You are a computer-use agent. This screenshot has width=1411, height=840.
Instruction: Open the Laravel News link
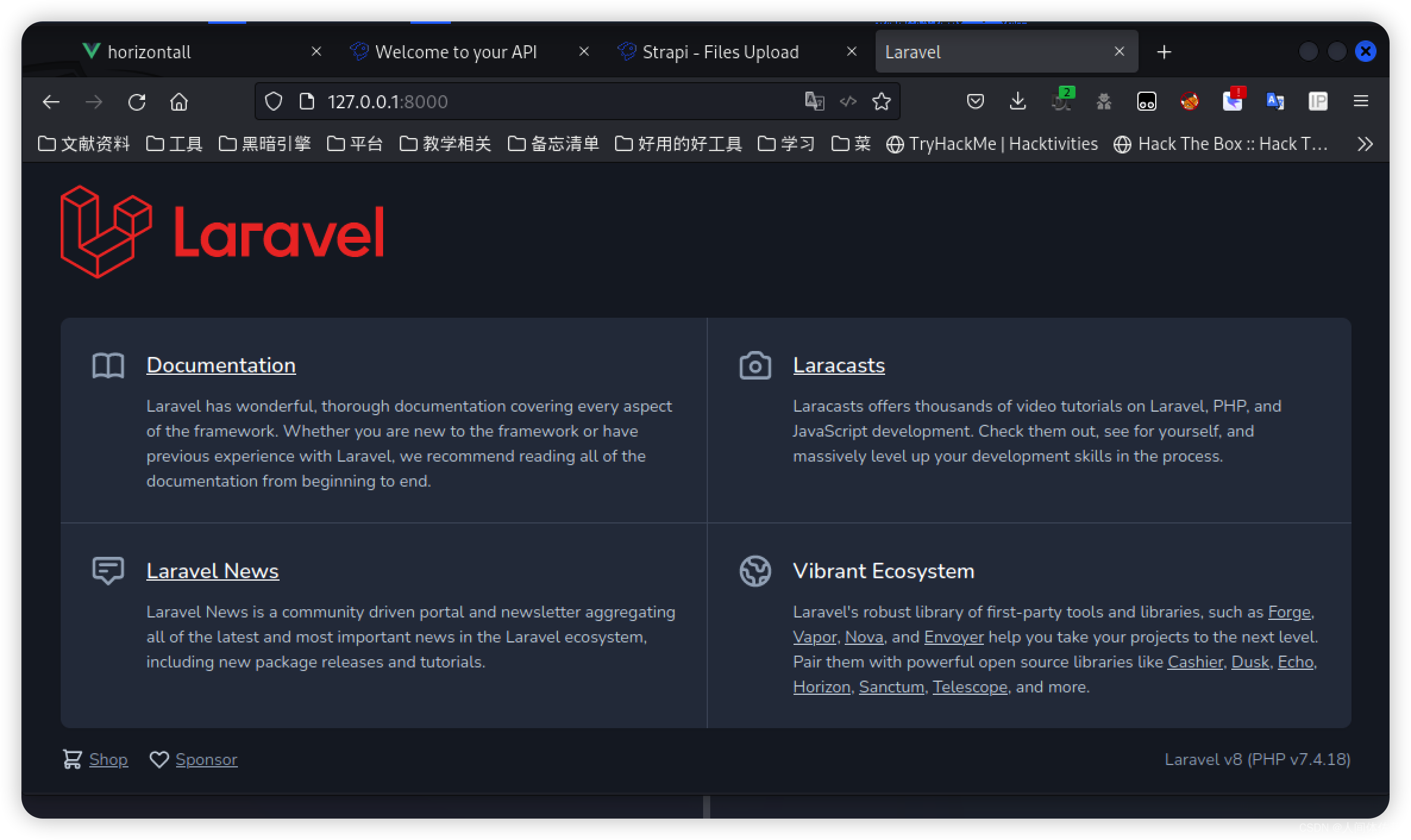212,571
